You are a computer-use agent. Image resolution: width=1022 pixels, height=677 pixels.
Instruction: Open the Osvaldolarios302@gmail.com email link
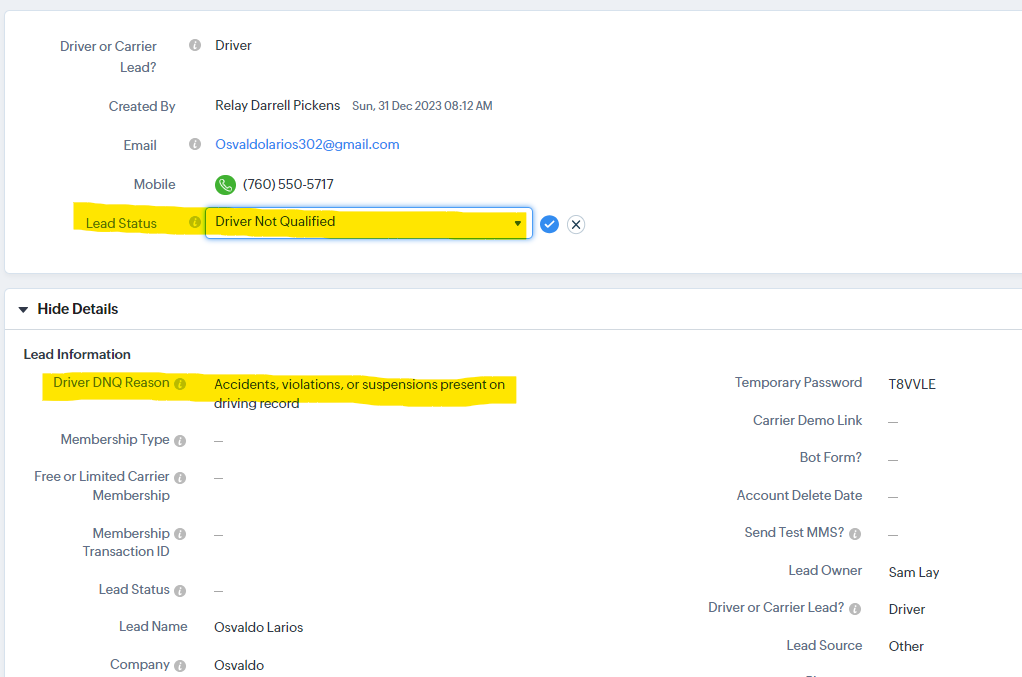coord(307,144)
